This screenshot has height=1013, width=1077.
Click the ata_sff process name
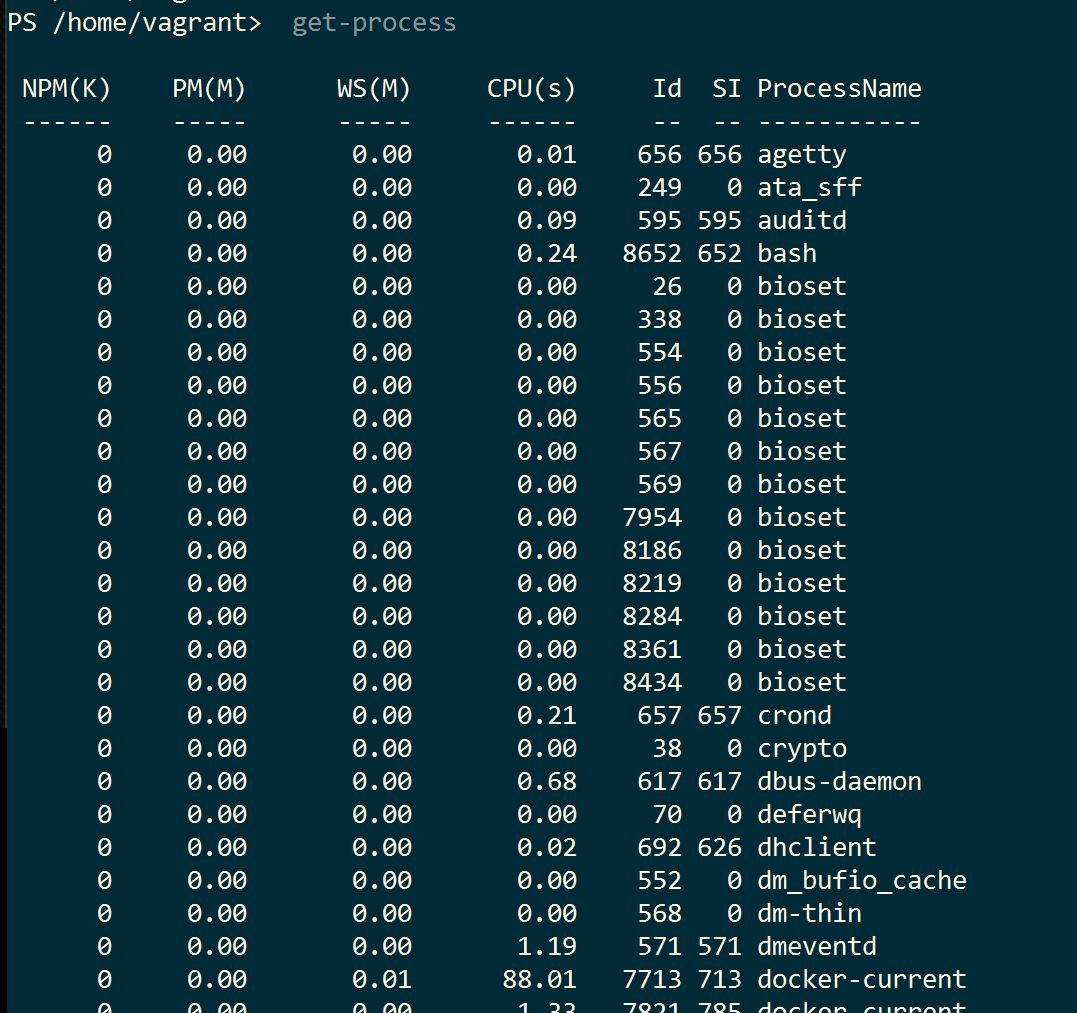809,188
